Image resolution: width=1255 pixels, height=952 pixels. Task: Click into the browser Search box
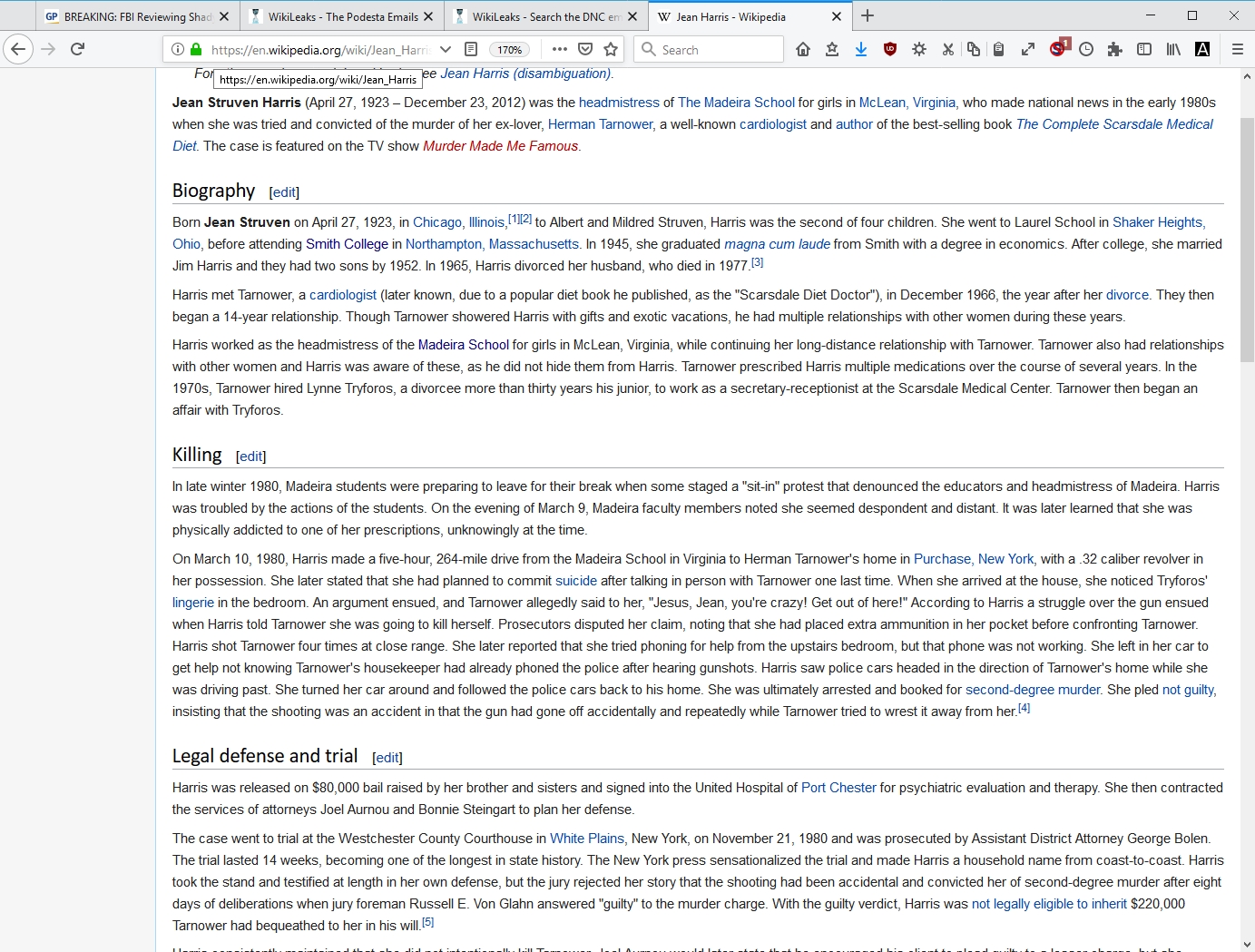click(709, 49)
